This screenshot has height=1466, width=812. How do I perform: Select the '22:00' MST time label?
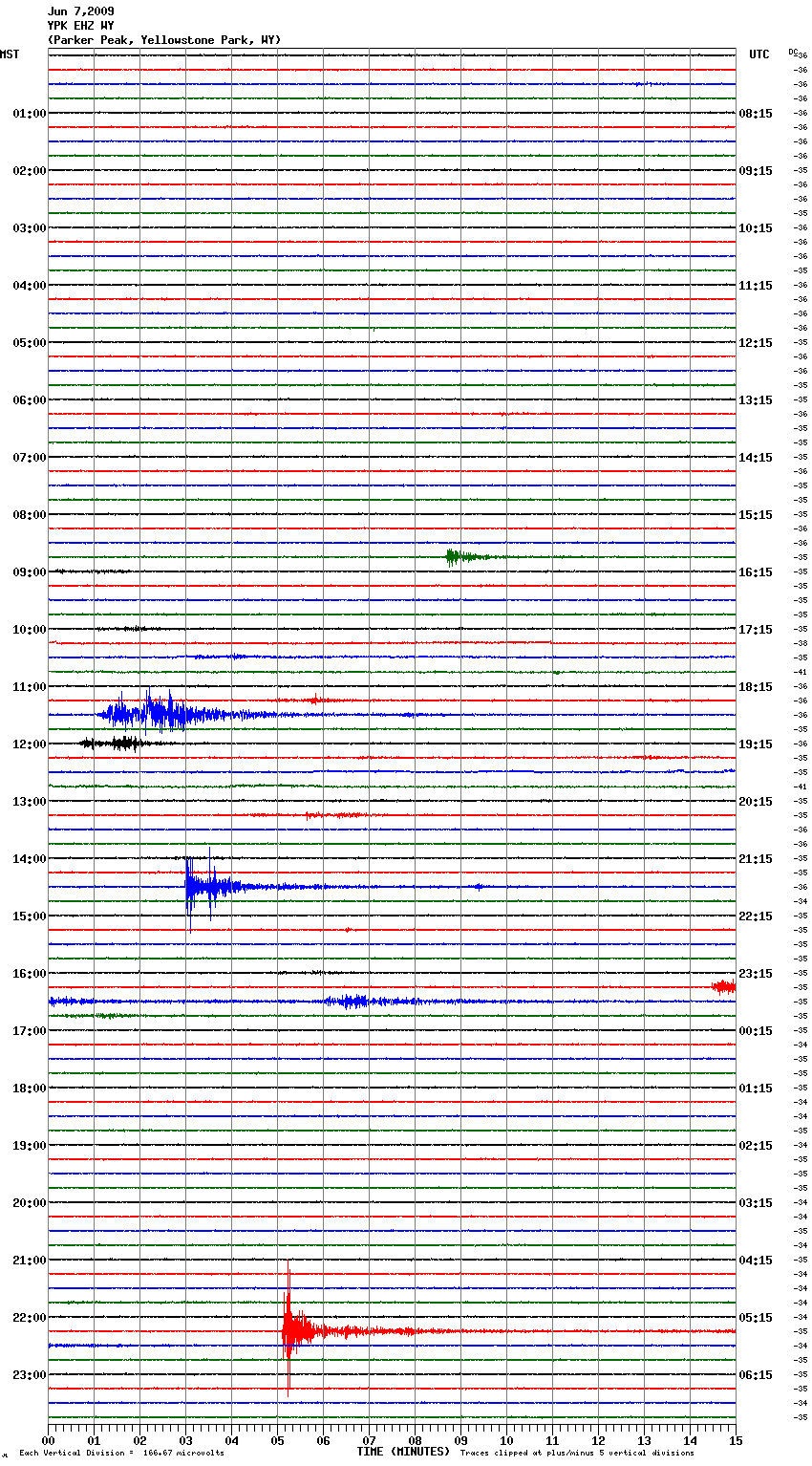(x=29, y=1318)
